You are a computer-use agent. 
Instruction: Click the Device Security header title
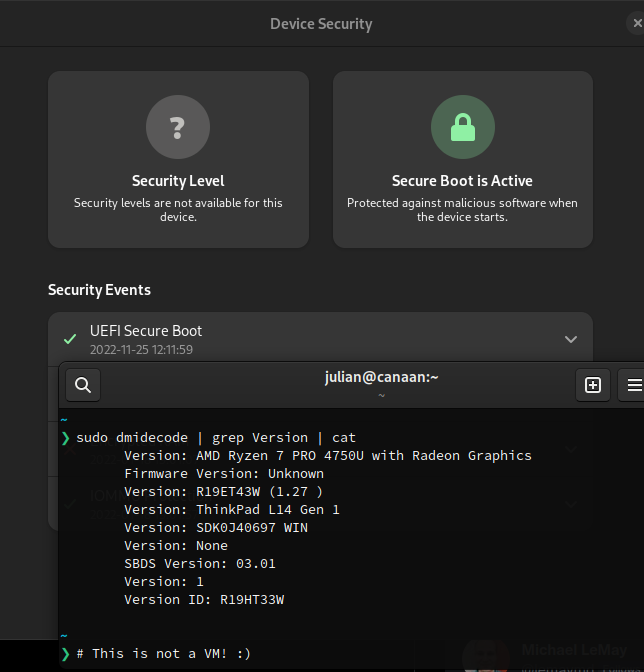click(321, 24)
